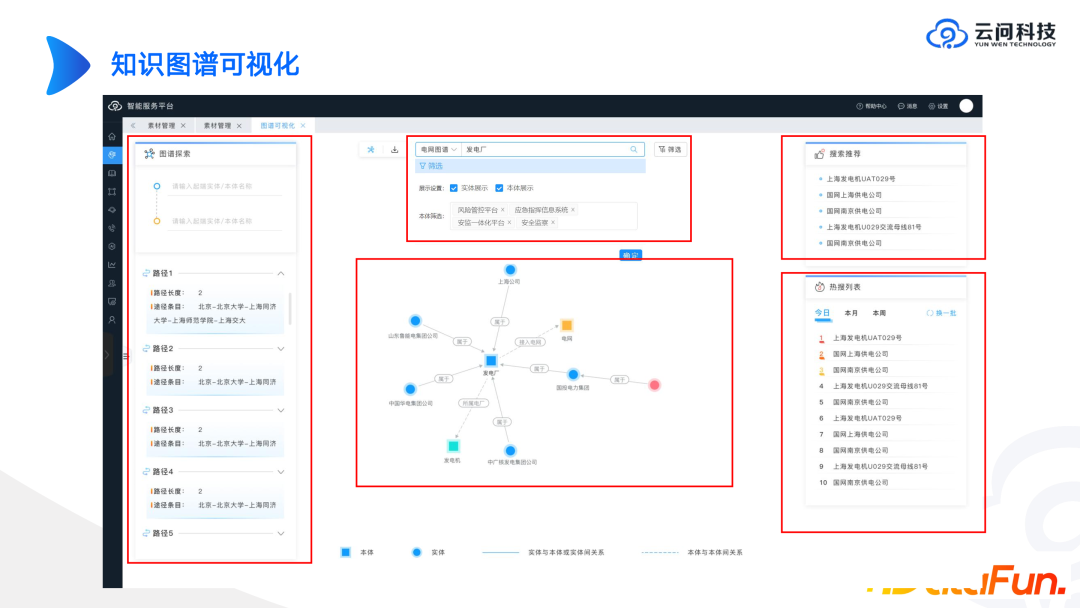This screenshot has height=608, width=1080.
Task: Click the graph layout icon beside download
Action: (371, 149)
